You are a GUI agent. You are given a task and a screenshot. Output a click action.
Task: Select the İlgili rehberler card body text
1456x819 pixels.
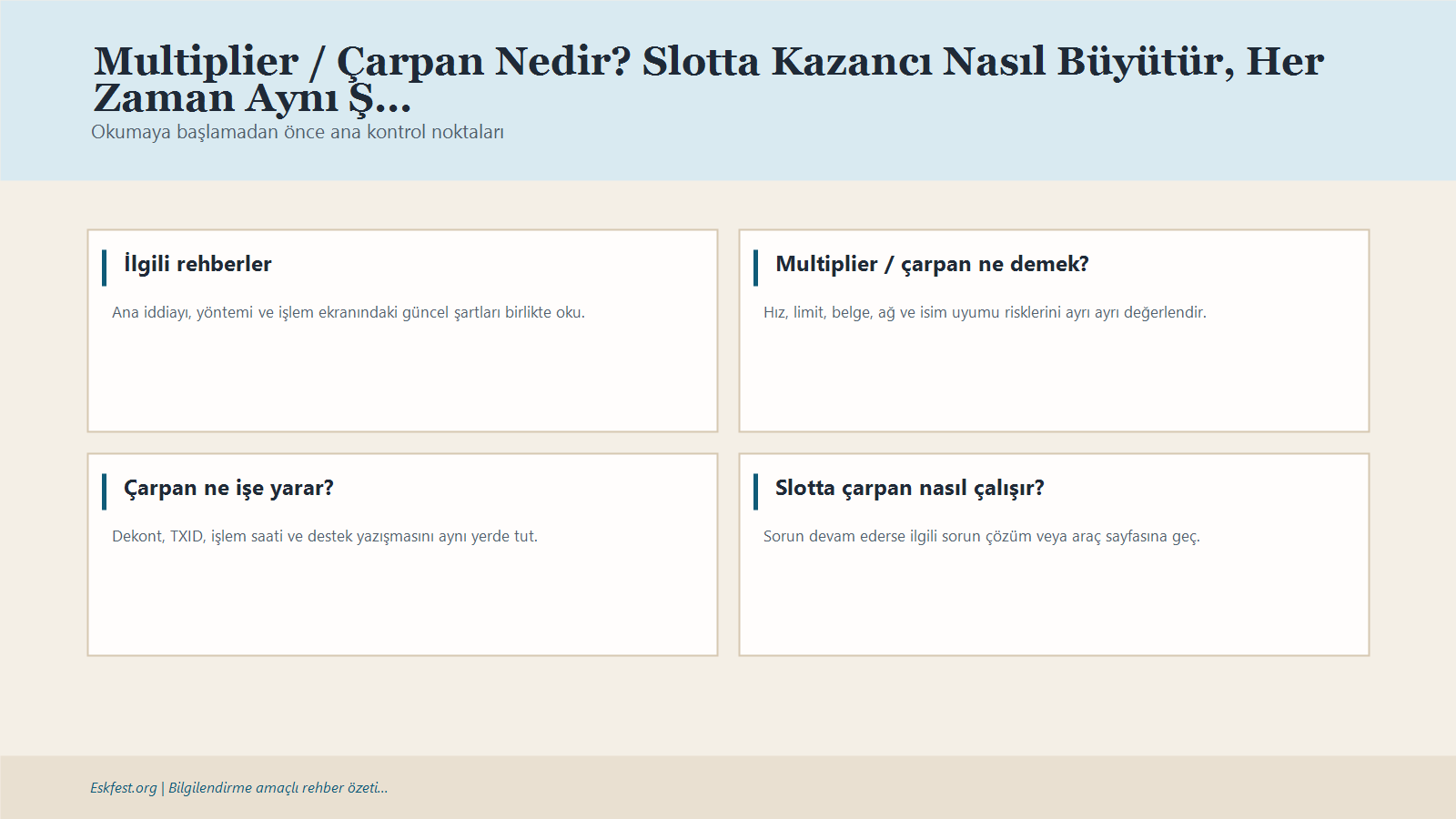click(349, 311)
